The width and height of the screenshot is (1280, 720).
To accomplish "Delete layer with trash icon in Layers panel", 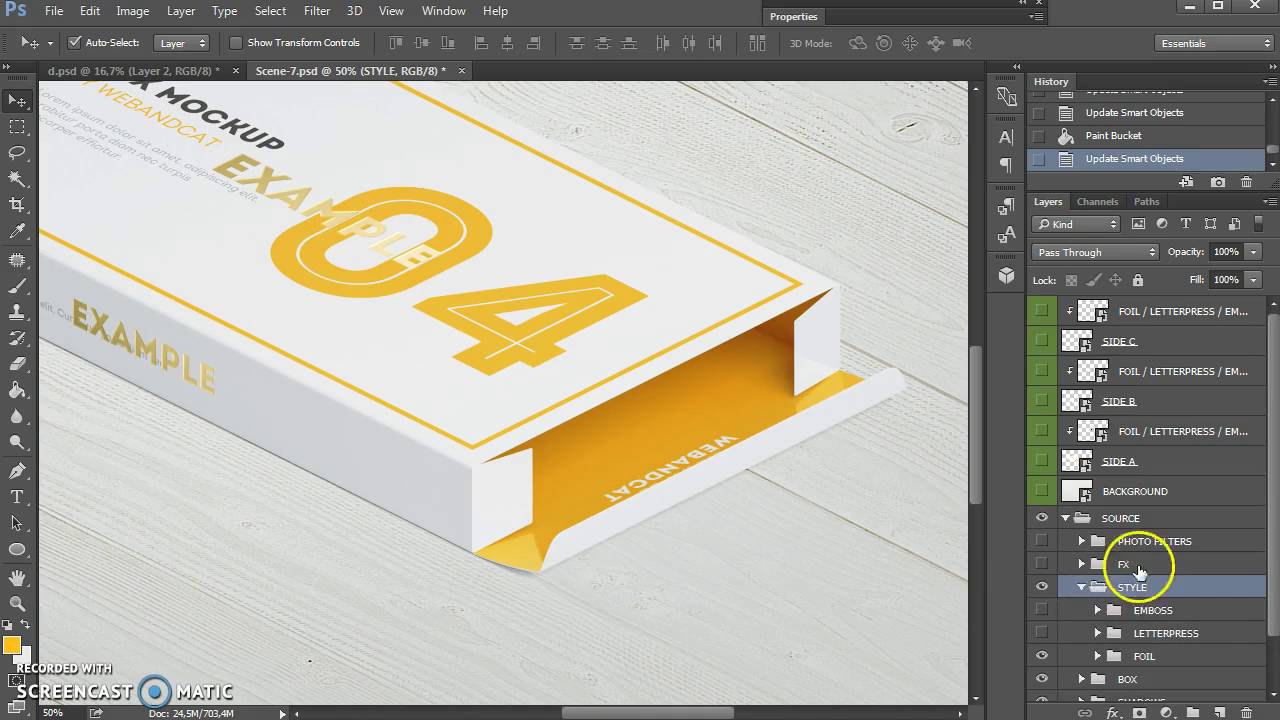I will click(1246, 713).
